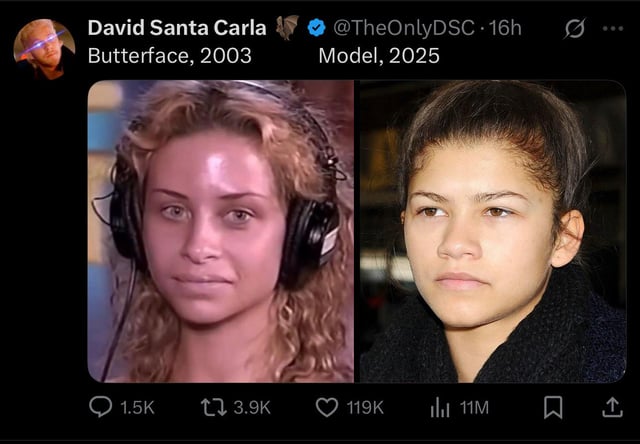Open view analytics bar chart icon
Viewport: 640px width, 444px height.
(x=440, y=408)
